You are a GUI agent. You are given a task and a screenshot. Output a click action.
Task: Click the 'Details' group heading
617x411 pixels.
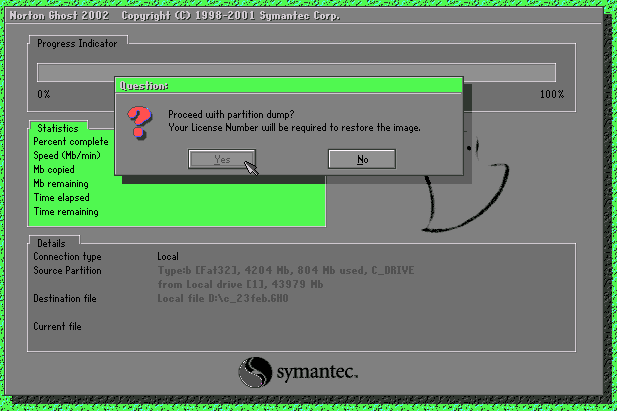[x=51, y=243]
